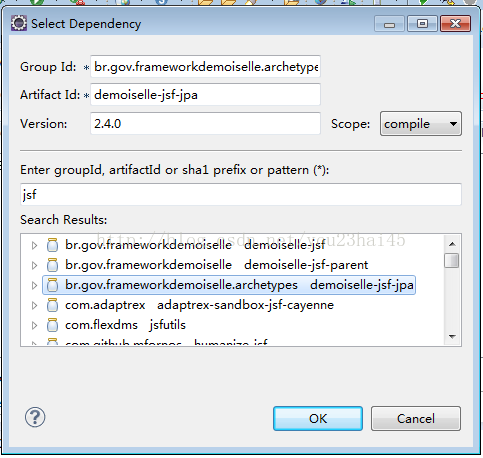Select br.gov.frameworkdemoiselle demoiselle-jsf-parent result
The image size is (483, 458).
coord(216,265)
